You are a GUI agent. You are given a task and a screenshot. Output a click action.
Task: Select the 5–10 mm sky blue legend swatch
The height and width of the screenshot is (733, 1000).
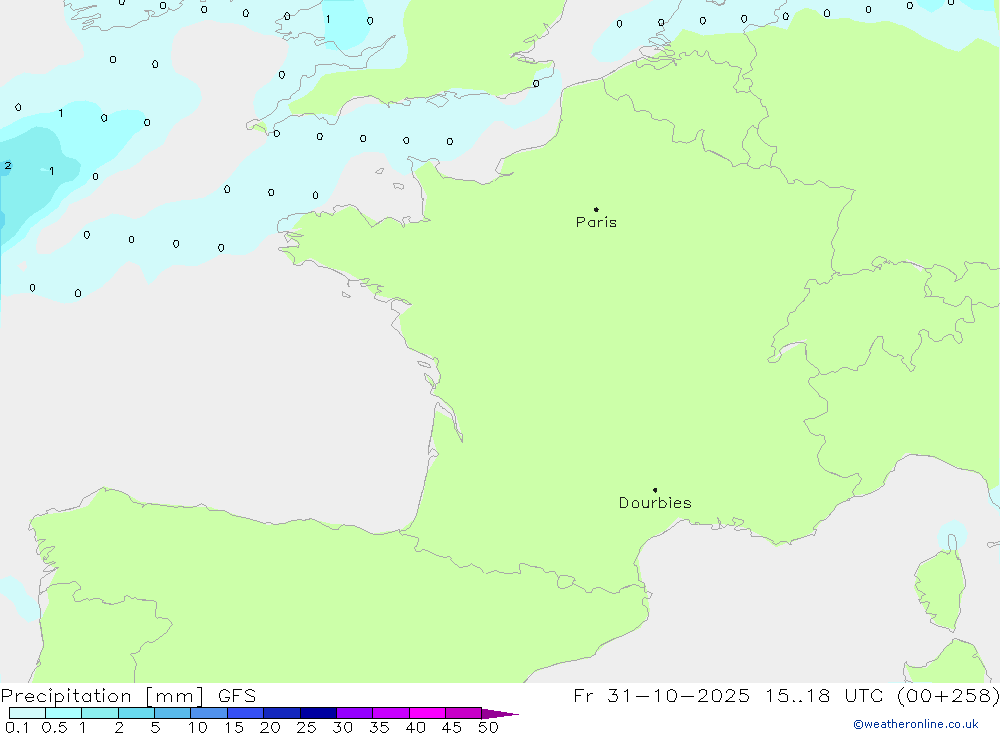[x=173, y=713]
